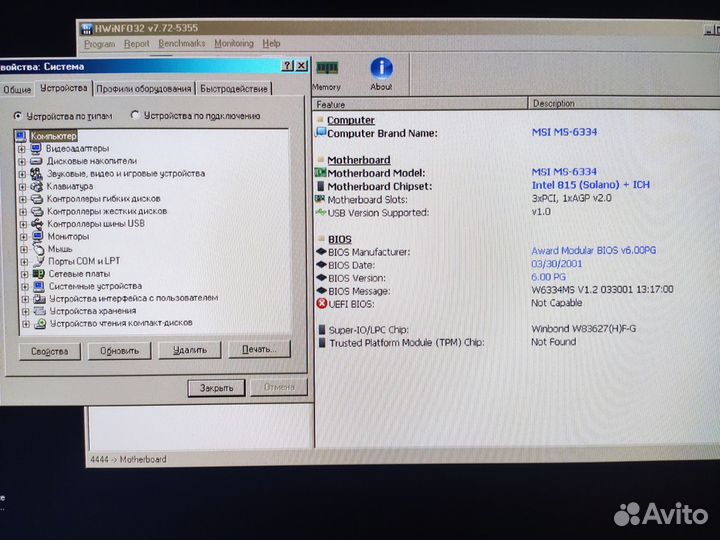Click the Устройство чтения компакт-дисков icon
This screenshot has width=720, height=540.
[x=40, y=323]
